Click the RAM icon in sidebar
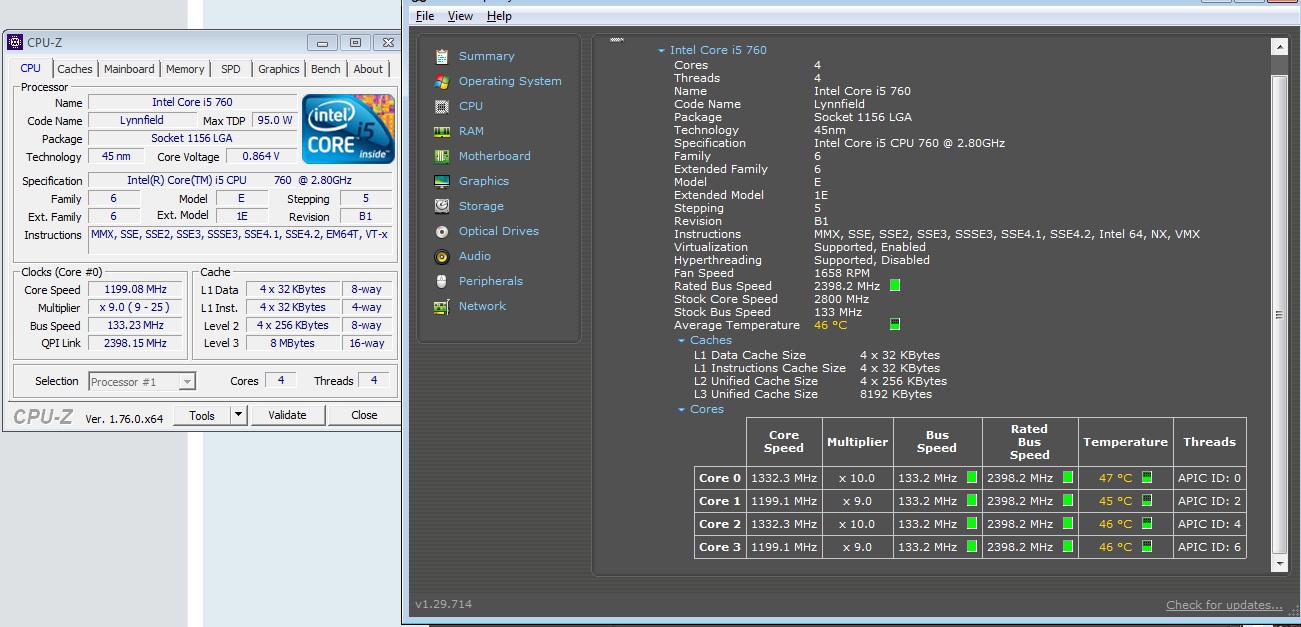Image resolution: width=1301 pixels, height=627 pixels. pyautogui.click(x=442, y=131)
